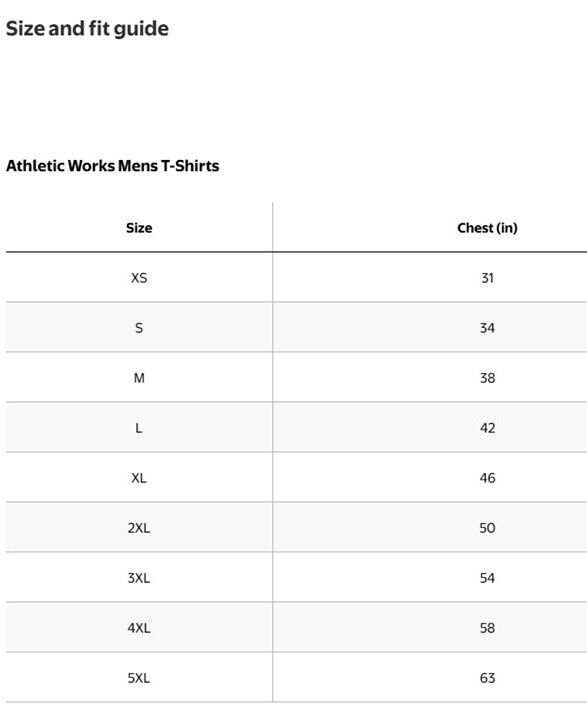Select the 3XL size cell
Screen dimensions: 587x720
[139, 578]
